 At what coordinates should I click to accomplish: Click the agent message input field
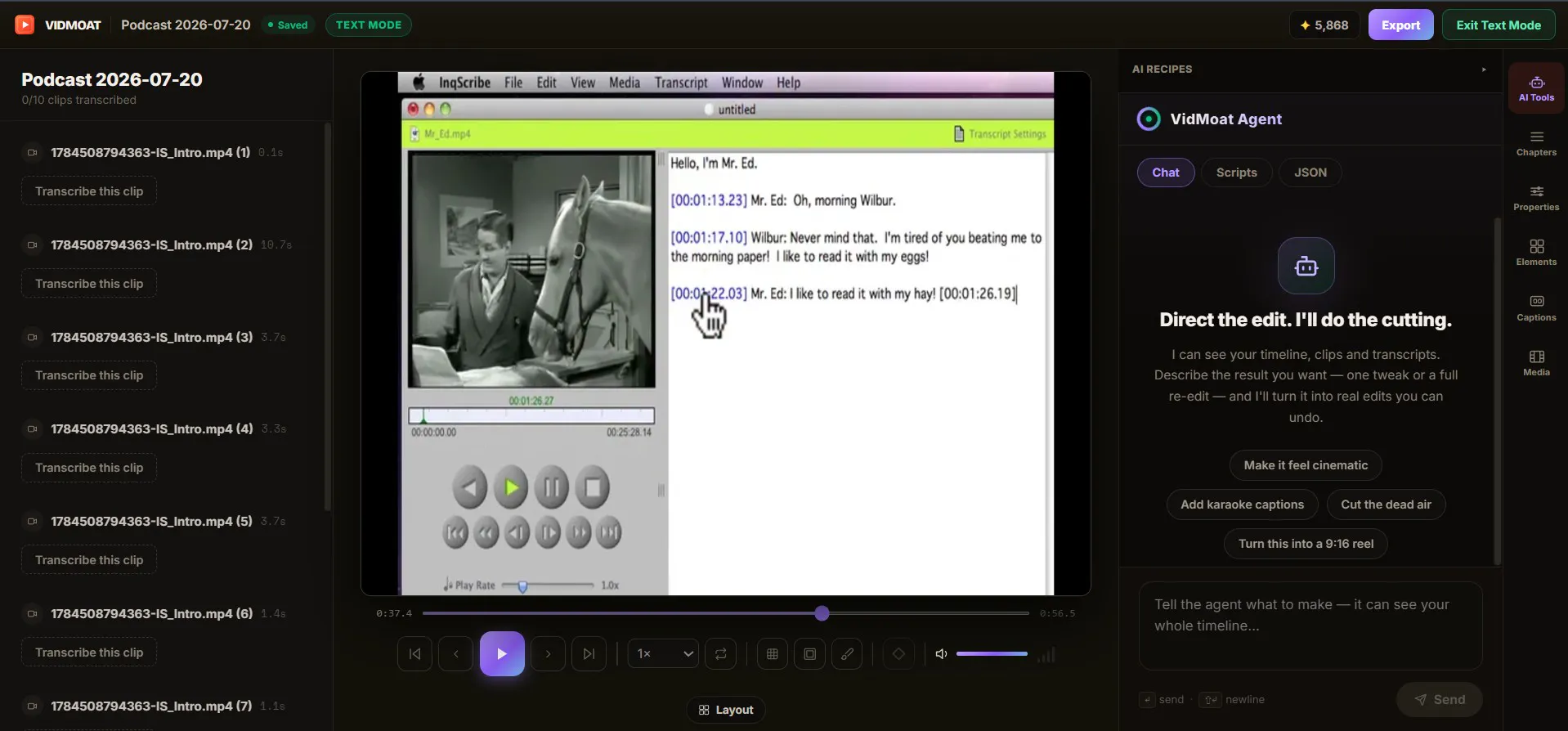pos(1310,626)
